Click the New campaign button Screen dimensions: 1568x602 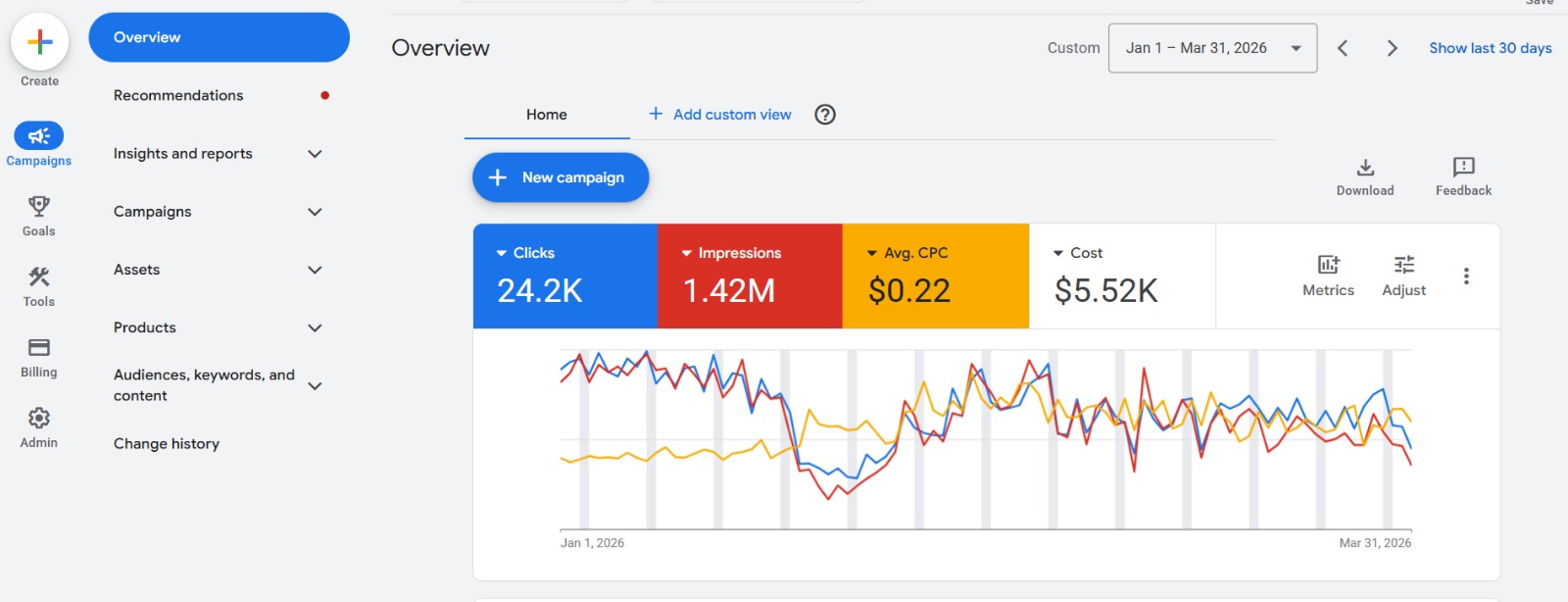pos(561,177)
